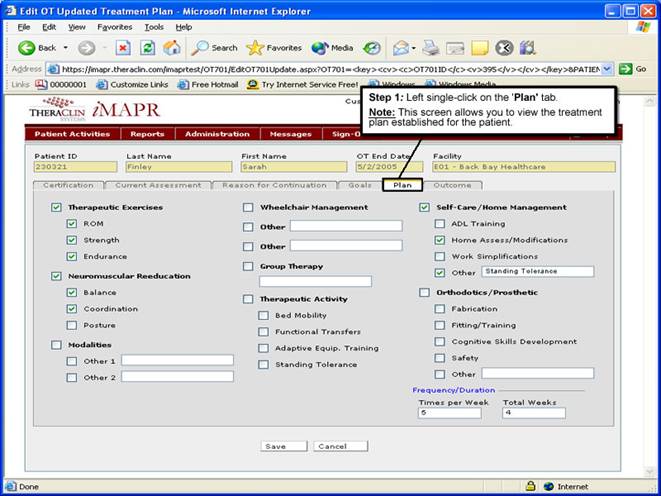
Task: Check the Bed Mobility checkbox
Action: [264, 315]
